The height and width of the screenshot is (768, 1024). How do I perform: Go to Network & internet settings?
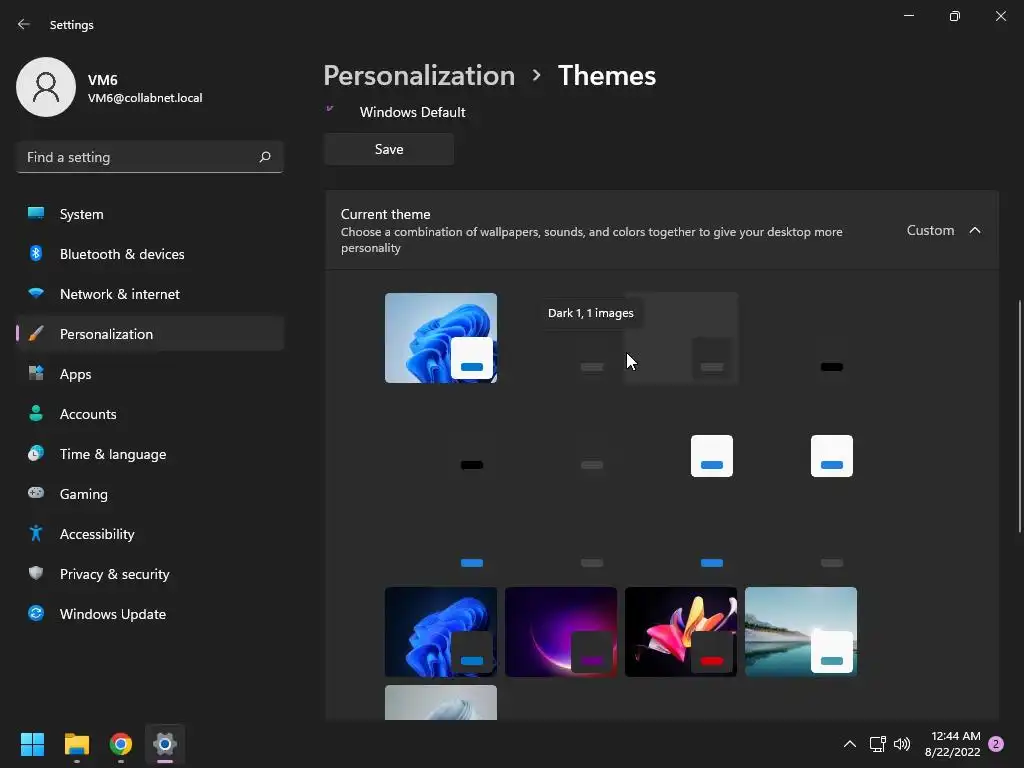point(150,294)
